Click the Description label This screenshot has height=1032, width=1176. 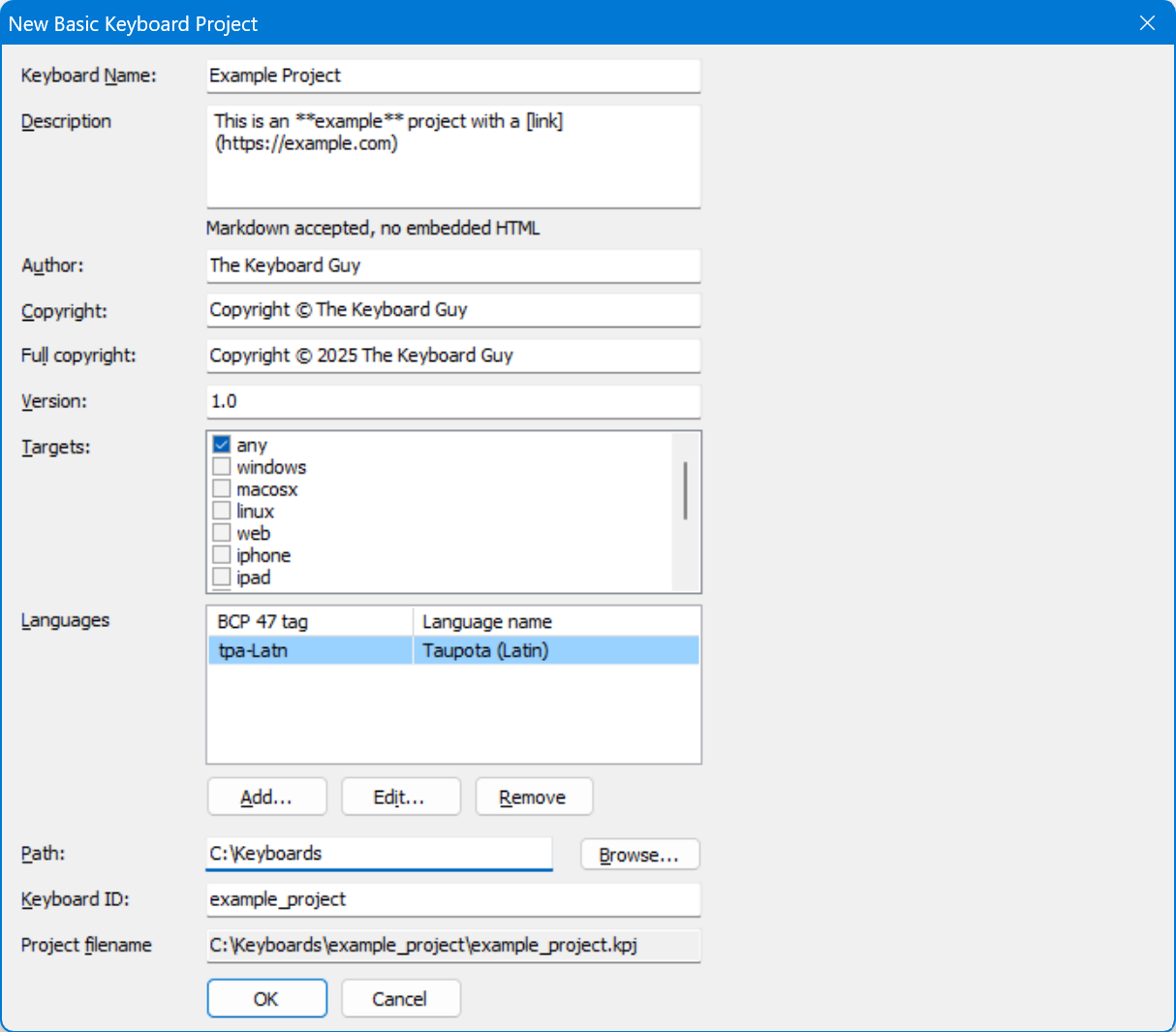point(66,121)
